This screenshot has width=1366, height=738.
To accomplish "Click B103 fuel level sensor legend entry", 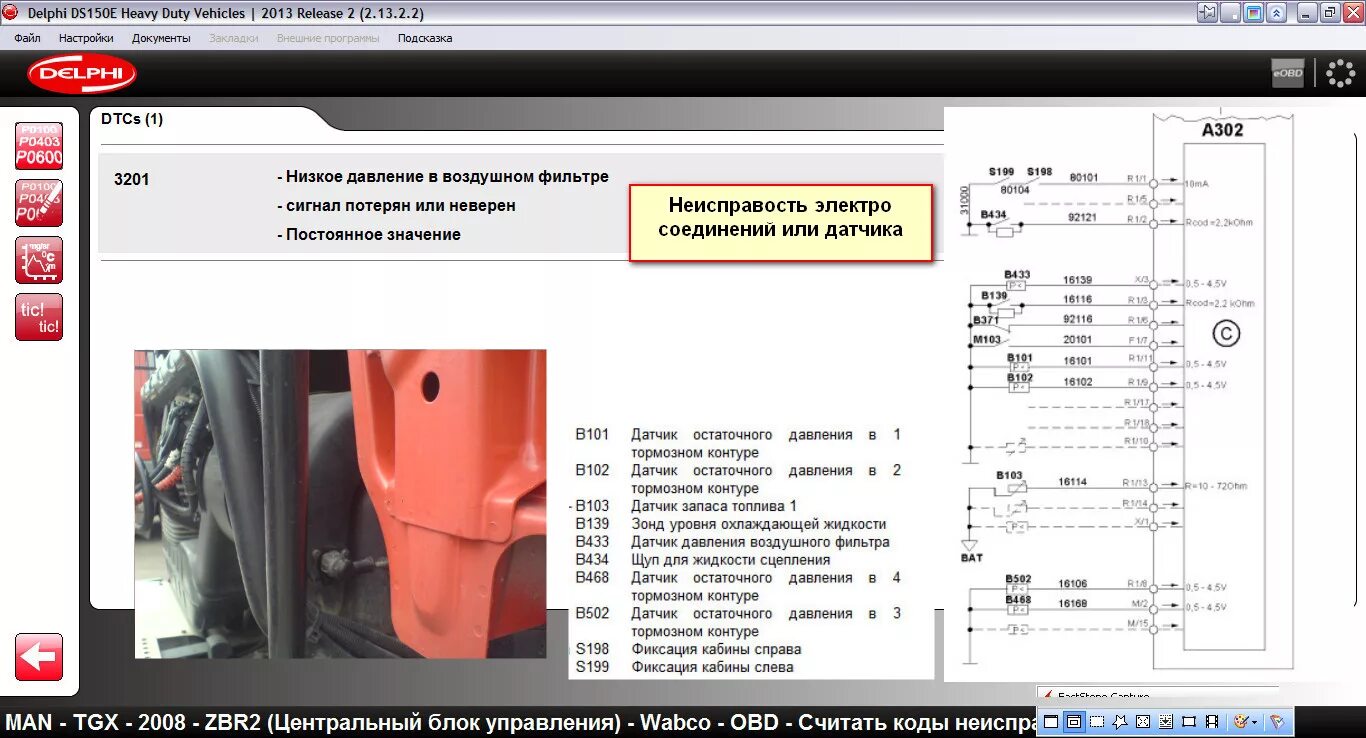I will point(686,506).
